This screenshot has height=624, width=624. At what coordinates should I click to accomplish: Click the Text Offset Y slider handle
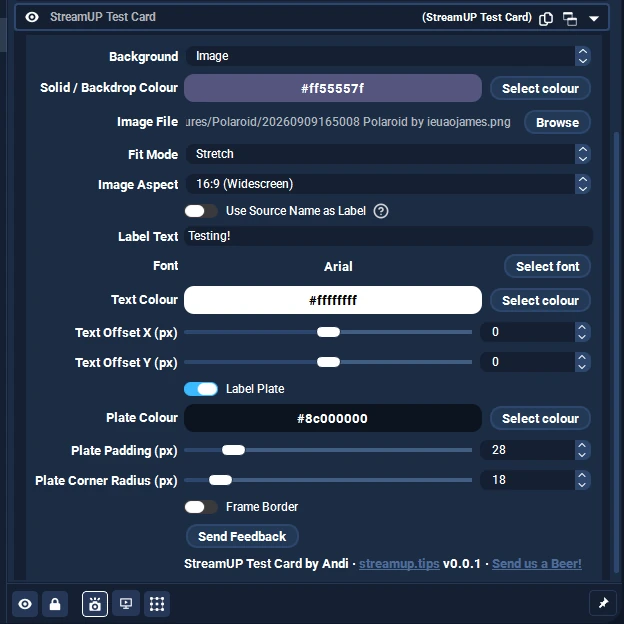click(328, 362)
